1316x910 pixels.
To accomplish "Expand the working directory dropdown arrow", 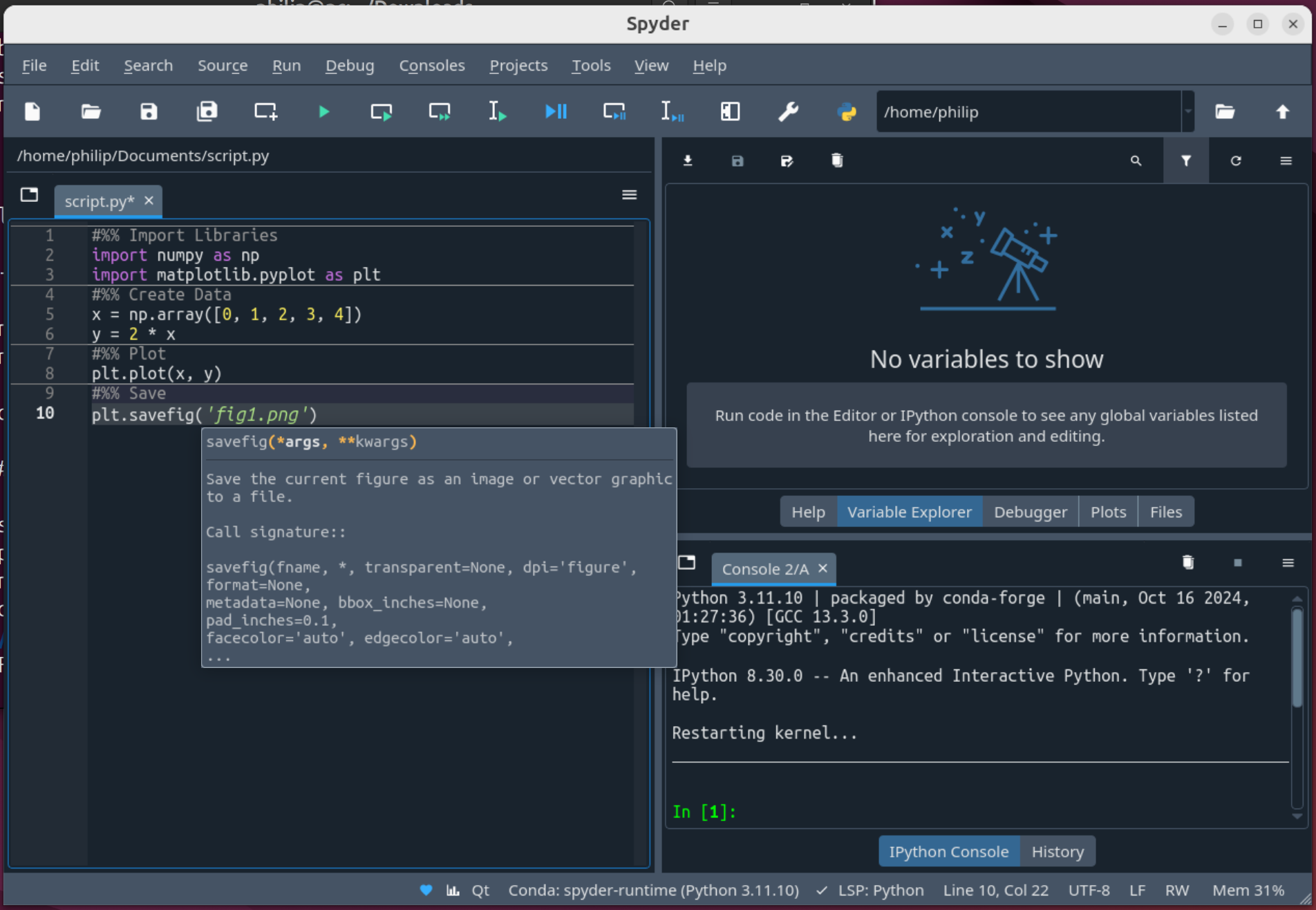I will point(1188,111).
